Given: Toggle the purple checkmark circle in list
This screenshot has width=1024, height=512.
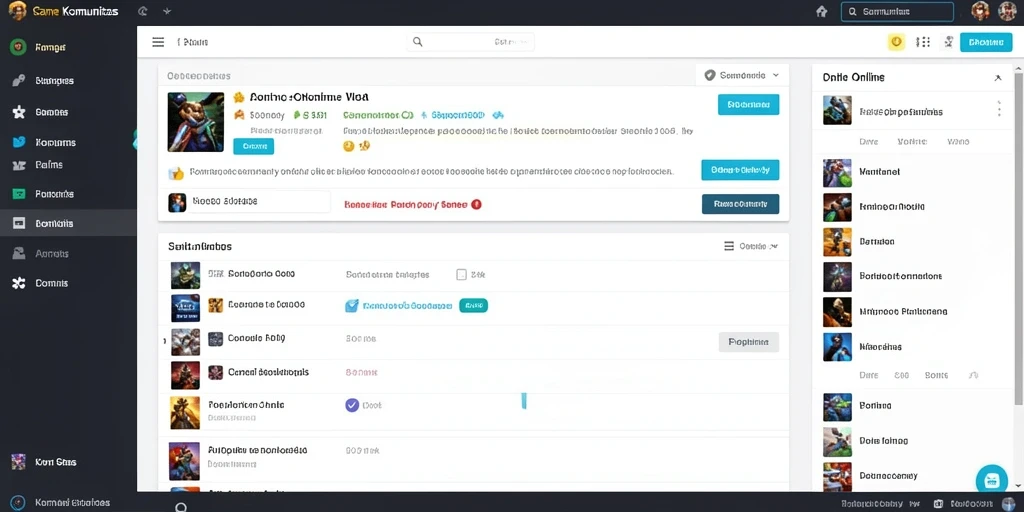Looking at the screenshot, I should click(352, 405).
